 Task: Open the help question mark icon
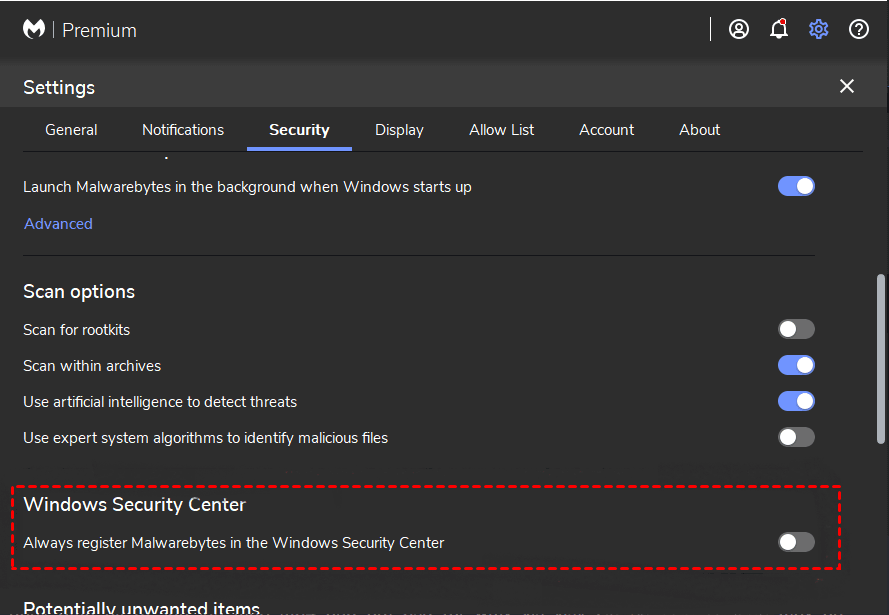click(859, 29)
